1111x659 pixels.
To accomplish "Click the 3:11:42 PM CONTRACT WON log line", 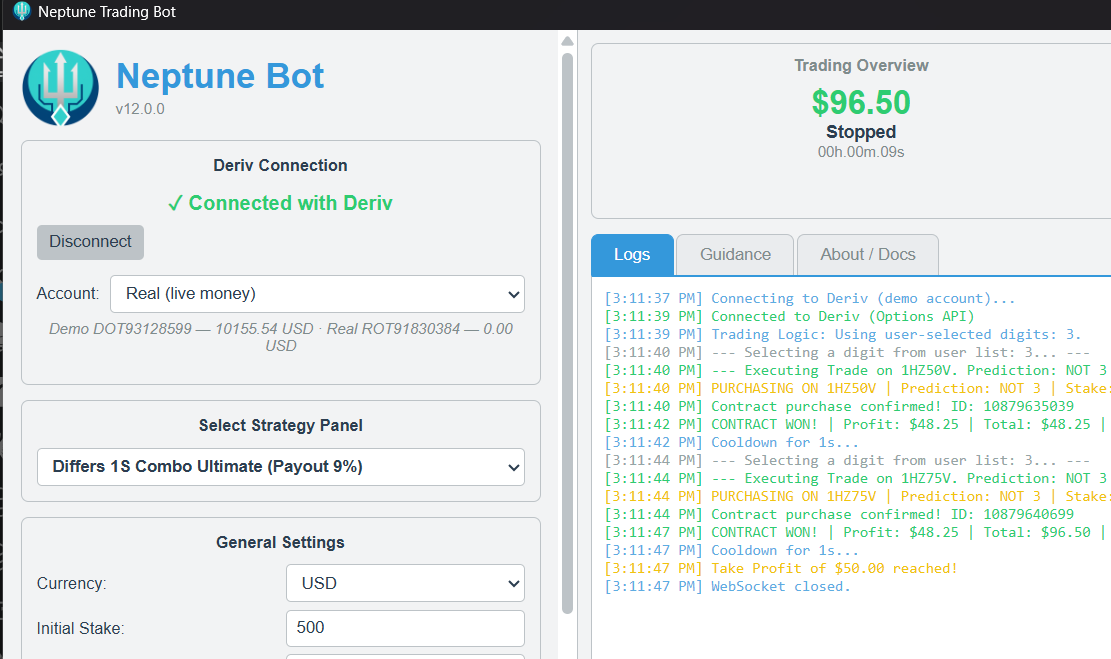I will pyautogui.click(x=857, y=424).
